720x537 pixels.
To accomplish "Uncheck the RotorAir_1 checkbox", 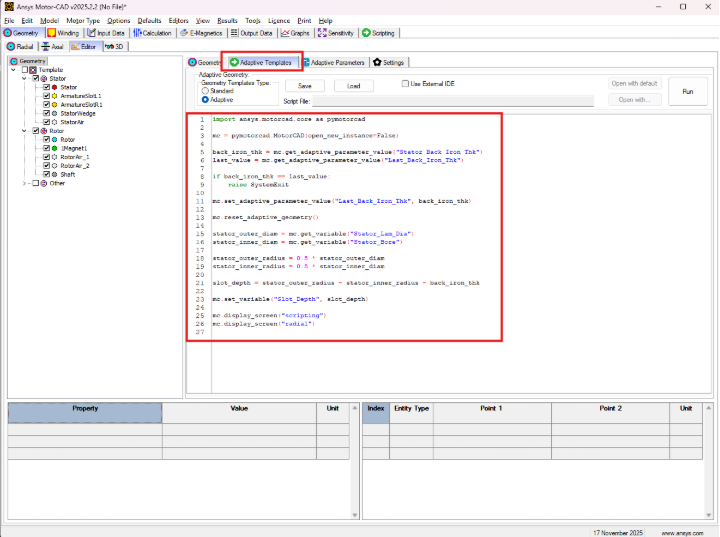I will coord(46,157).
